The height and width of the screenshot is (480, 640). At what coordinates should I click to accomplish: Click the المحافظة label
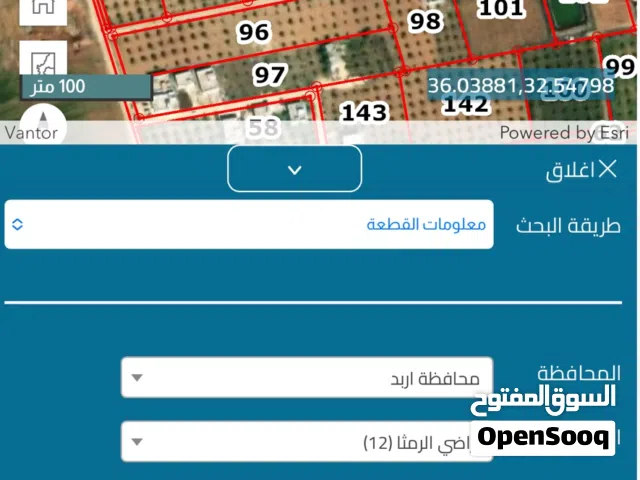pos(579,373)
